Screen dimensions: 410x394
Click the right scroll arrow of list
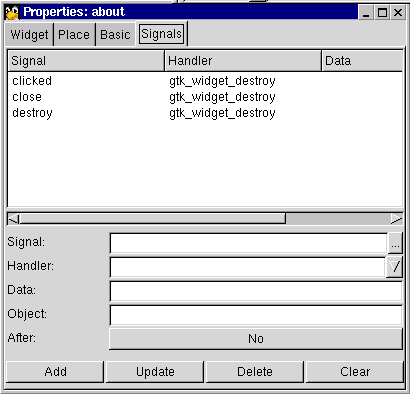396,219
